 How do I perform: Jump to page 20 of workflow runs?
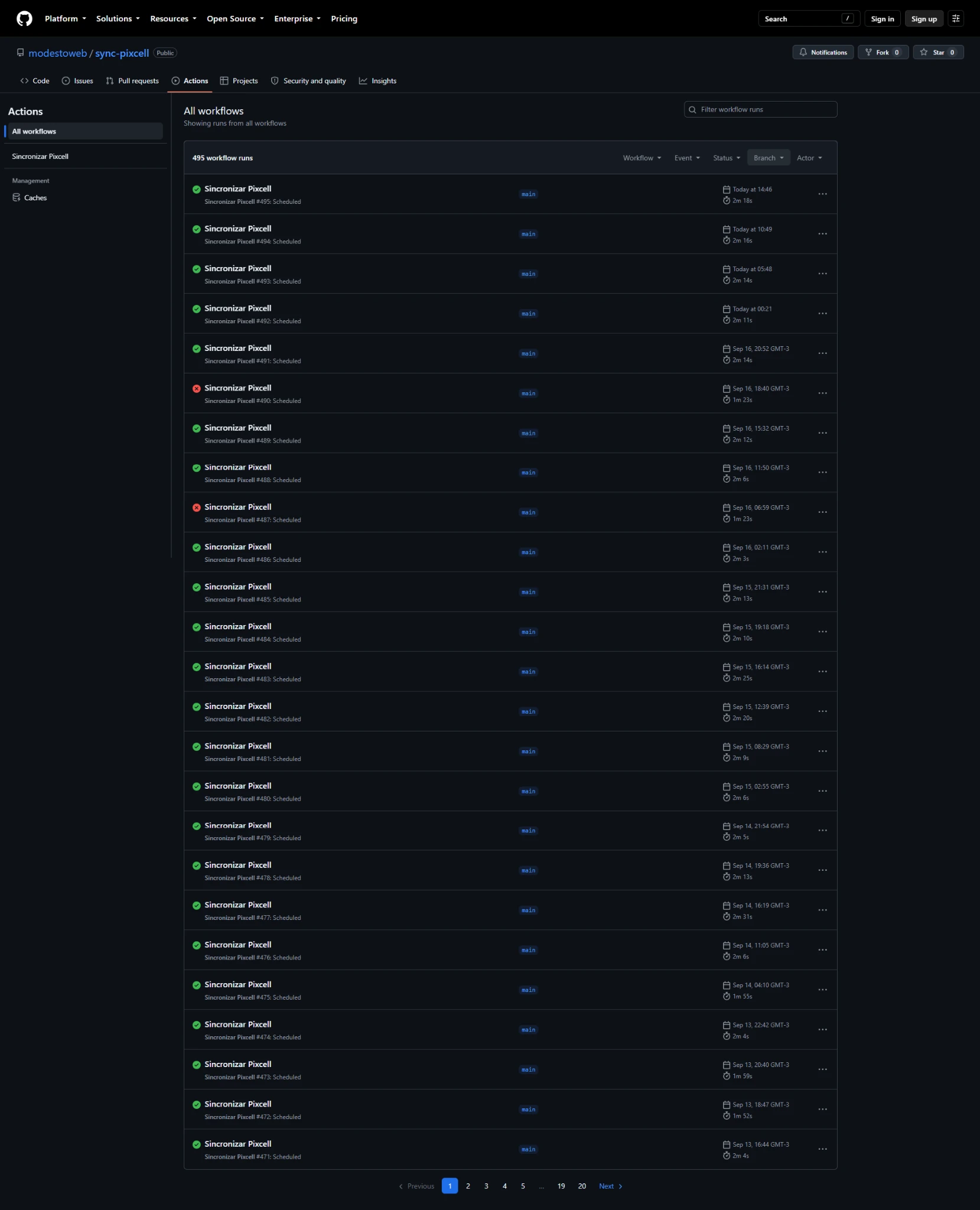[x=582, y=1186]
